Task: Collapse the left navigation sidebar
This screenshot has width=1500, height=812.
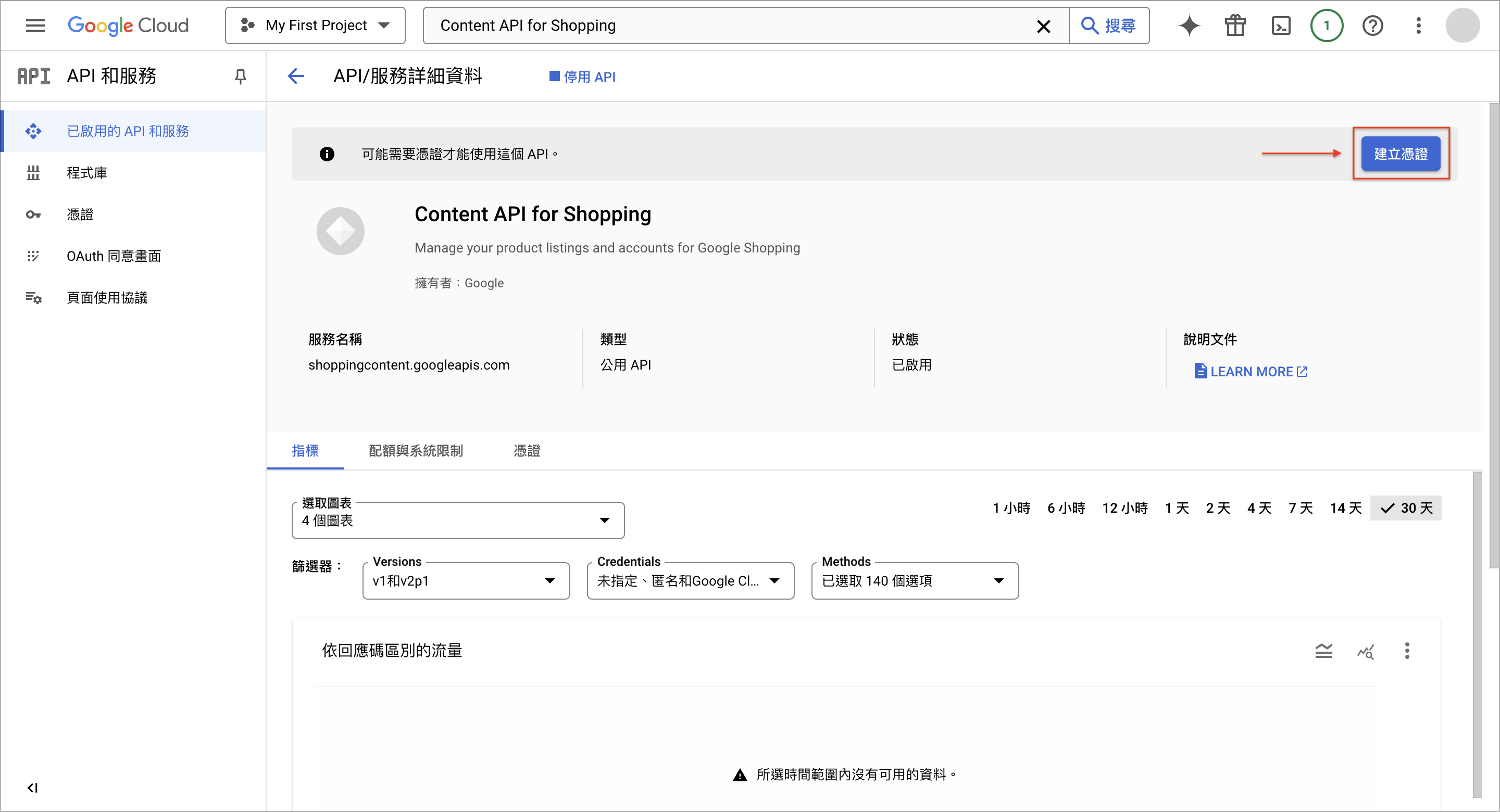Action: pos(33,788)
